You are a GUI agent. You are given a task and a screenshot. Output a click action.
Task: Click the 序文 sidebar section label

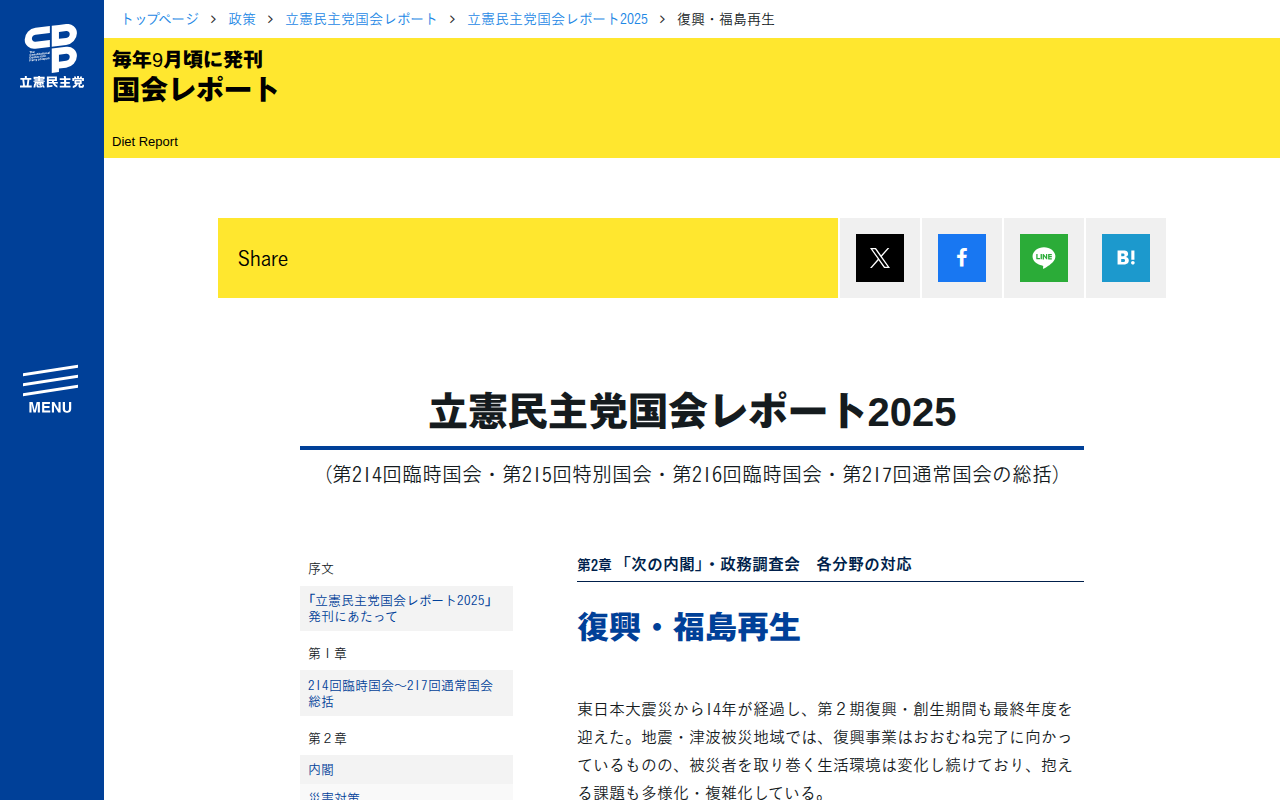(321, 568)
